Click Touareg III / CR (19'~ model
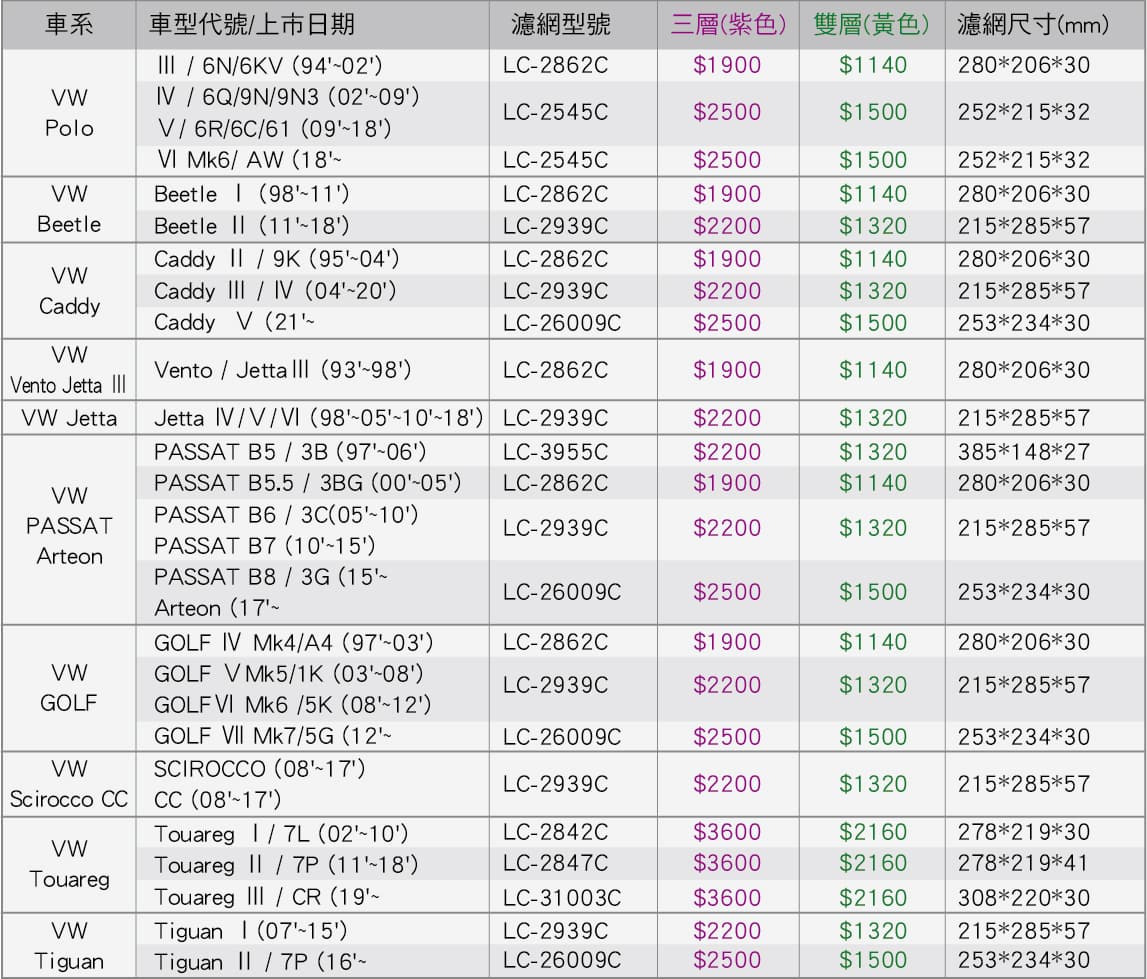Viewport: 1147px width, 979px height. (266, 897)
